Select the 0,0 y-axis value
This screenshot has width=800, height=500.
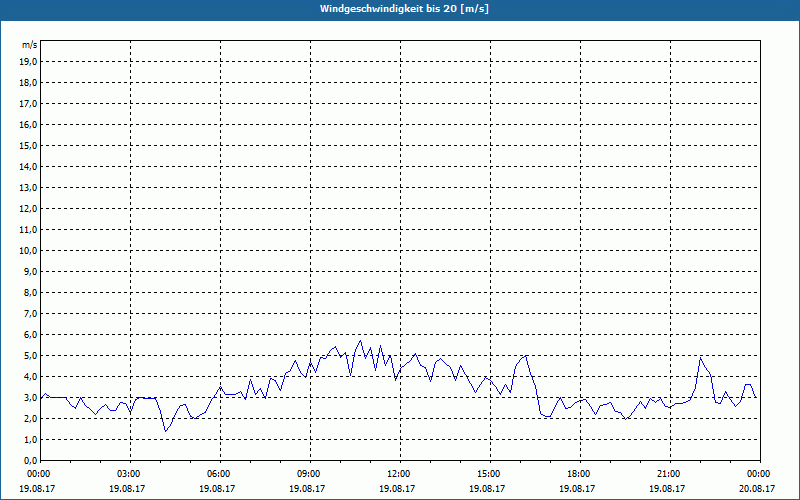(30, 460)
